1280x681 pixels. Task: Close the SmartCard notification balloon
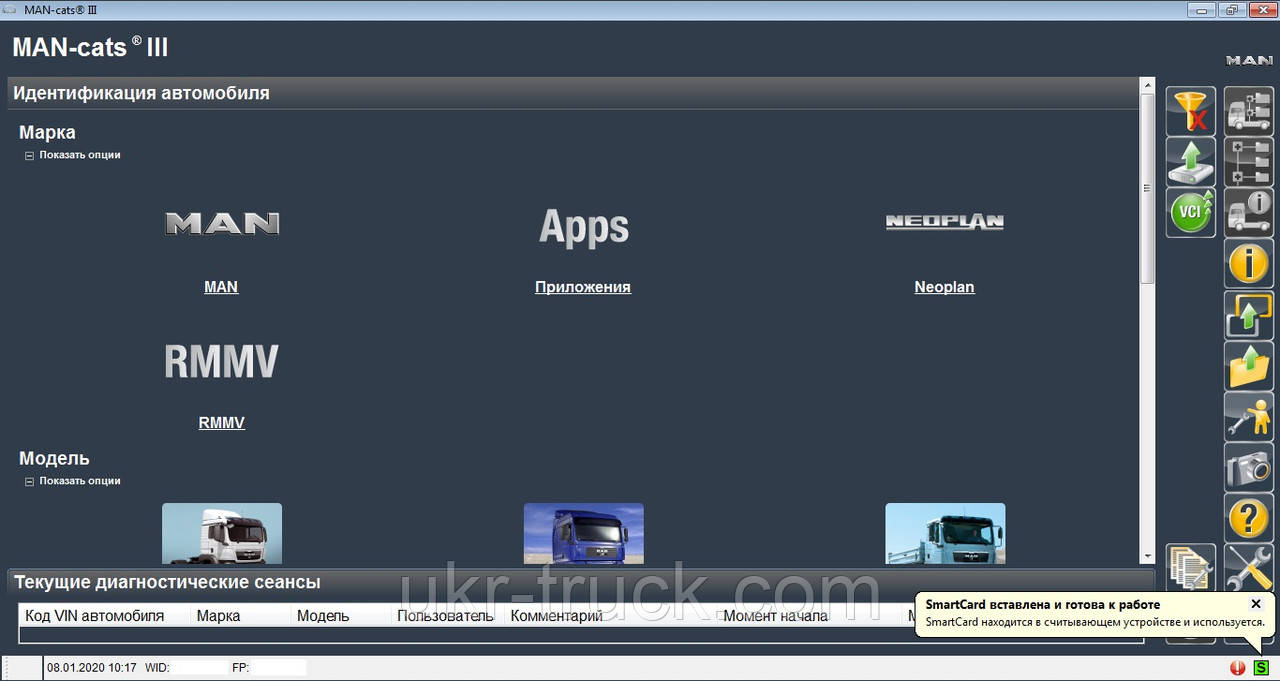[1256, 604]
